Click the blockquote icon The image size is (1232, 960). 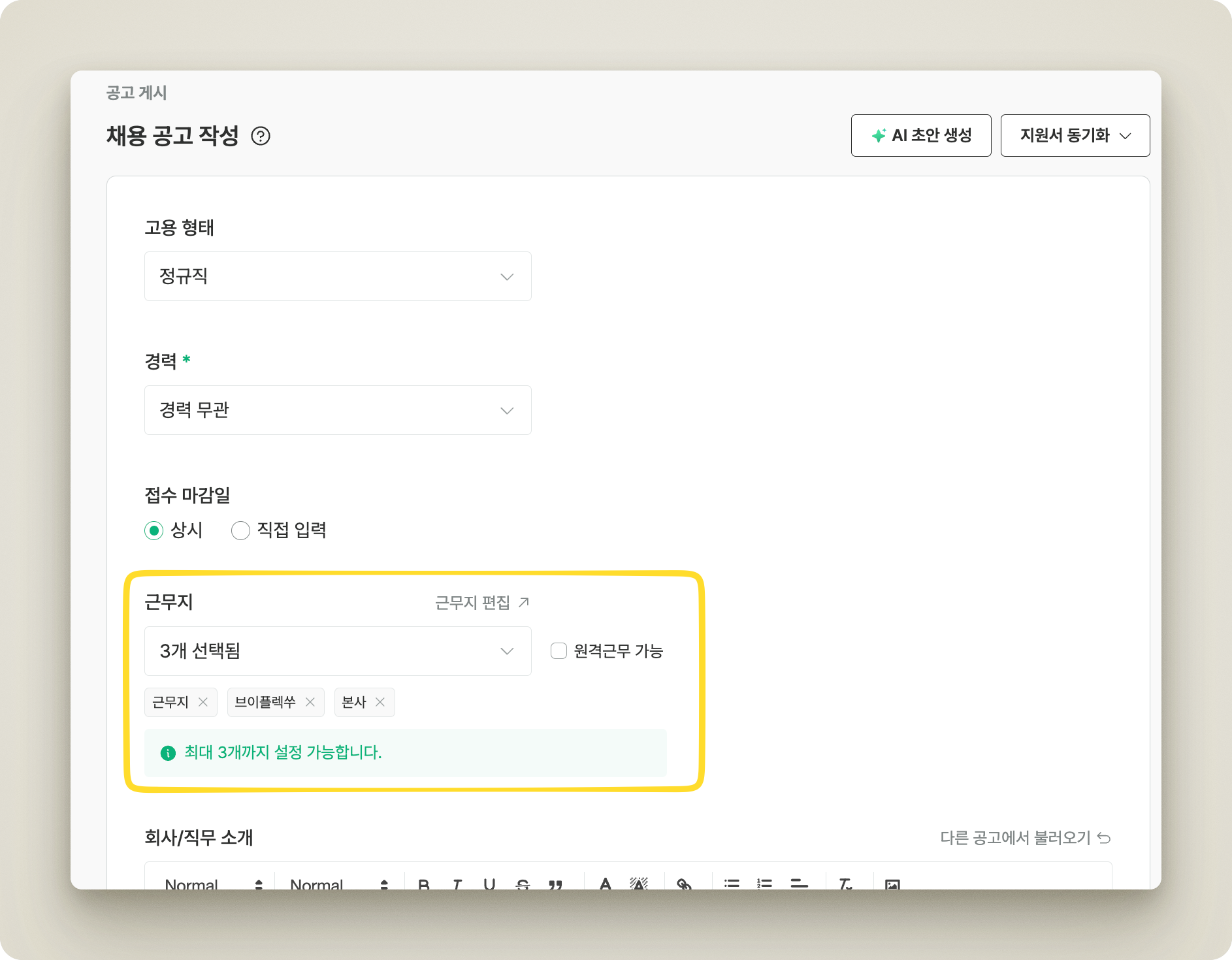tap(555, 884)
